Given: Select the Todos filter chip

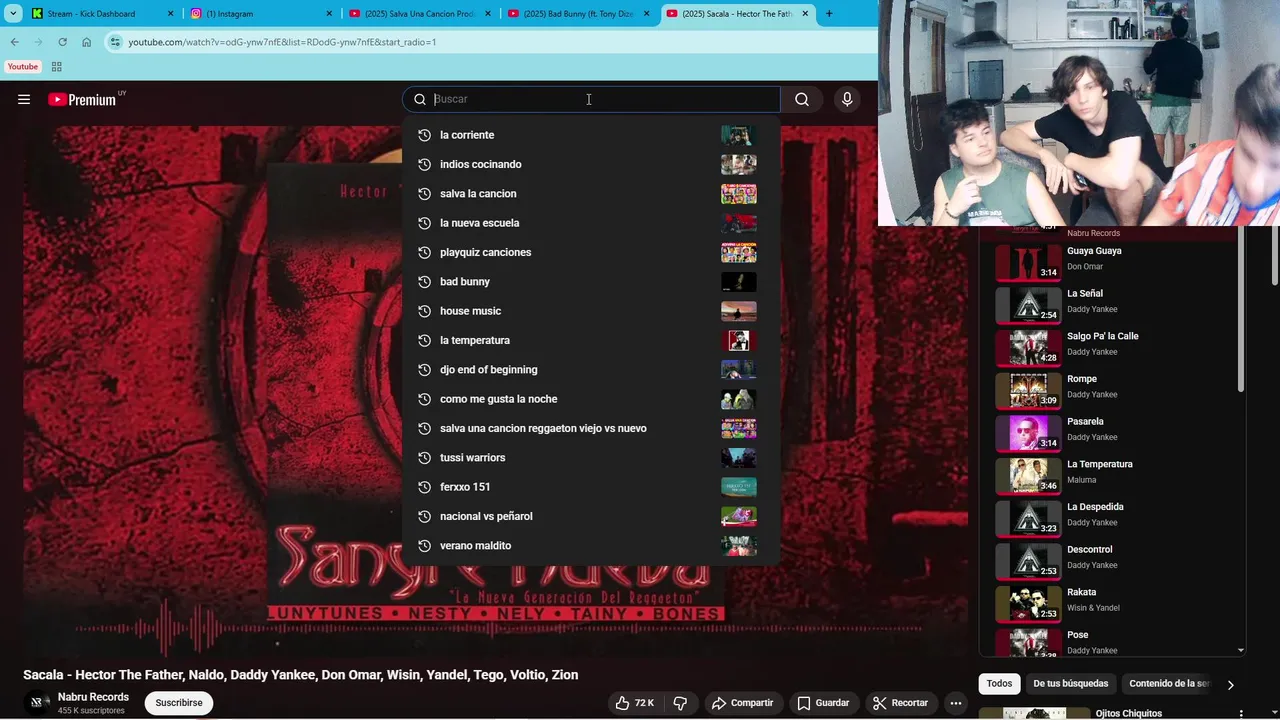Looking at the screenshot, I should click(x=999, y=684).
